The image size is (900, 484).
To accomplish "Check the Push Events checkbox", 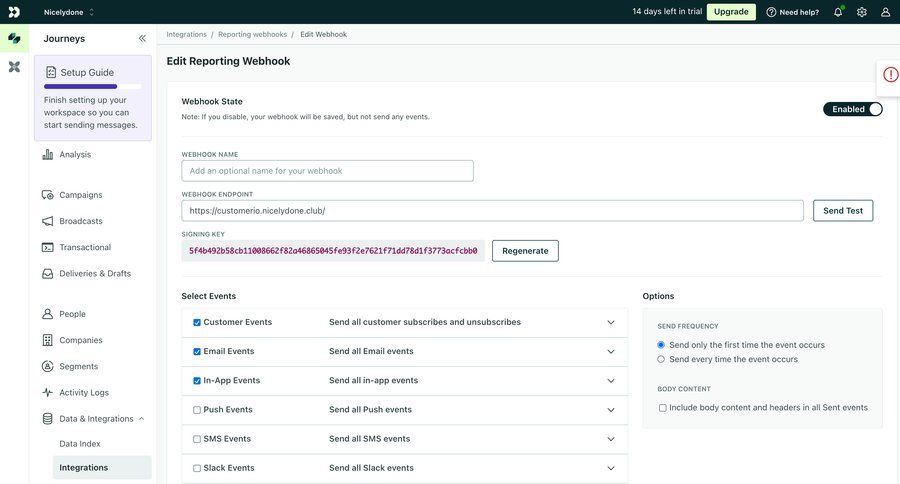I will point(197,410).
